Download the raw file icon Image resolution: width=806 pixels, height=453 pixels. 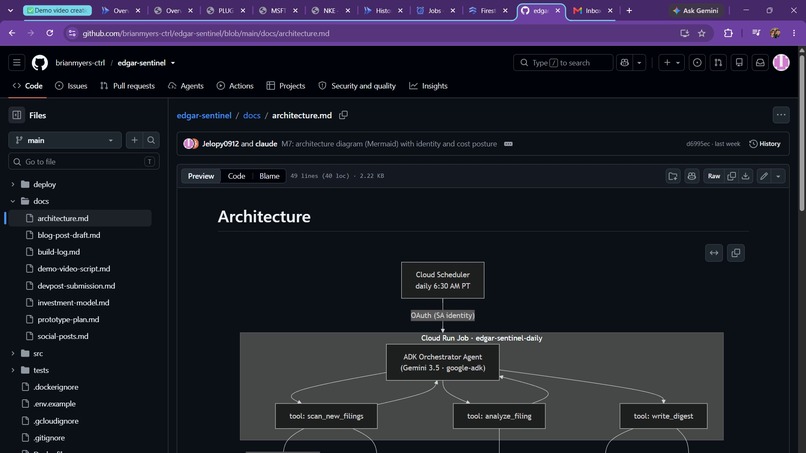(745, 176)
